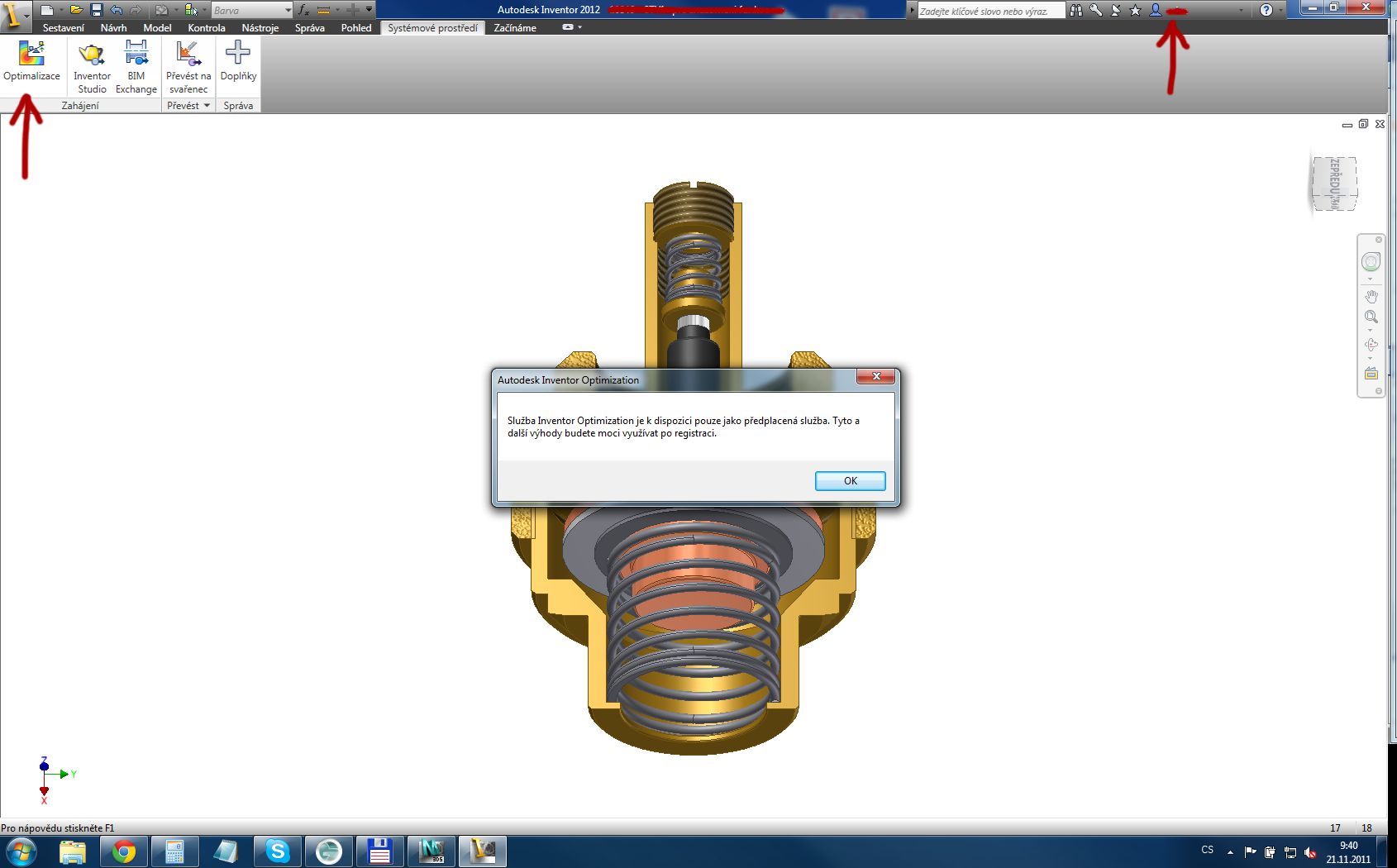This screenshot has width=1397, height=868.
Task: Open the Kontrola ribbon tab
Action: [207, 28]
